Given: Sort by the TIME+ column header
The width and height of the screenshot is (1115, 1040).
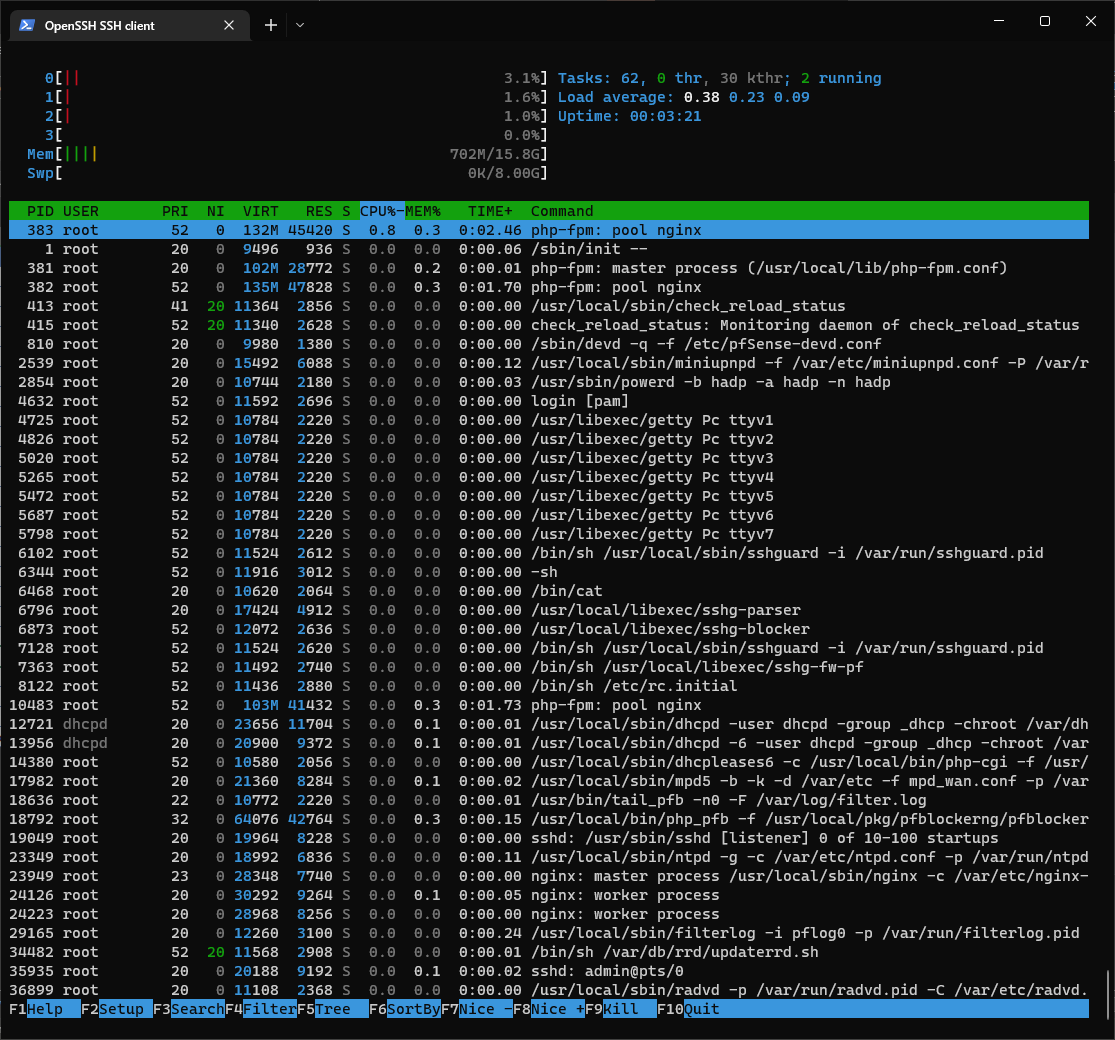Looking at the screenshot, I should point(490,211).
